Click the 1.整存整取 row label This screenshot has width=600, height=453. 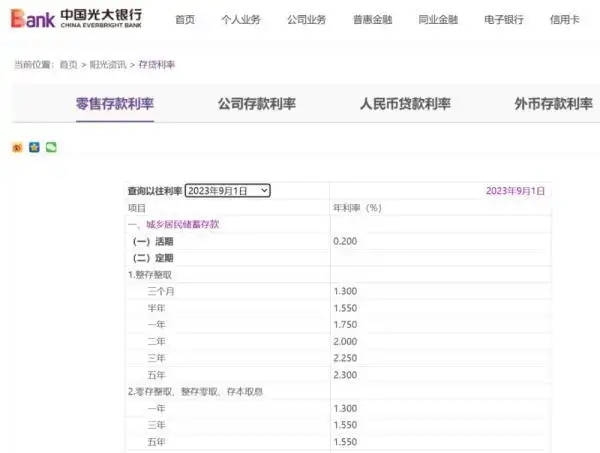[150, 275]
